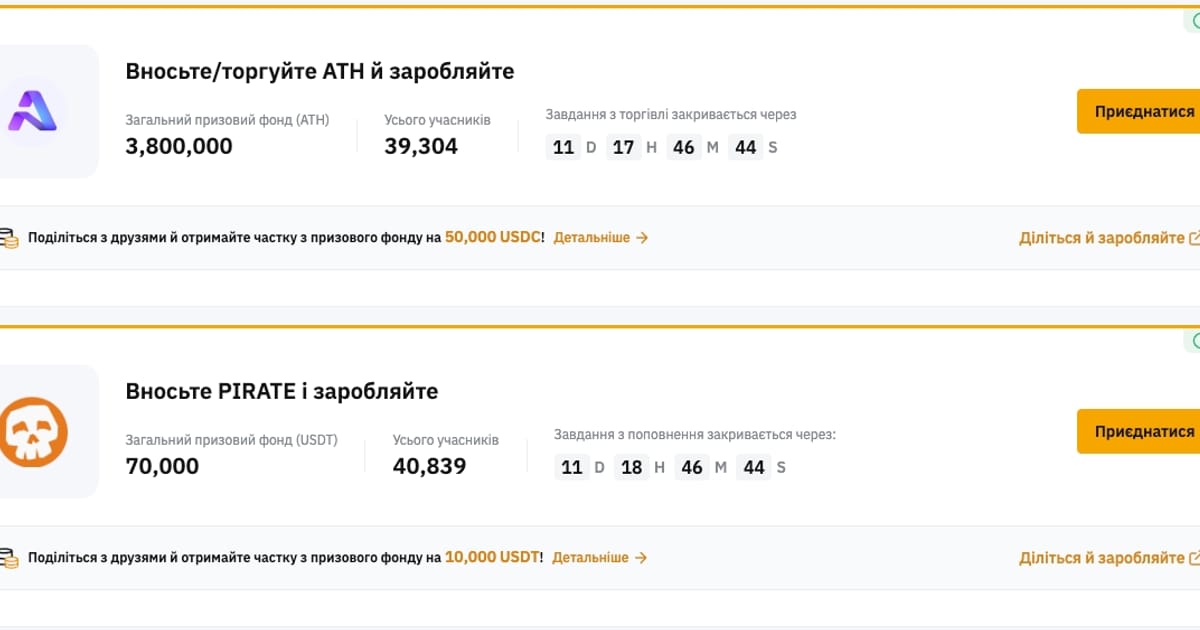Click the participants count 40,839
Screen dimensions: 1200x630
(x=431, y=466)
